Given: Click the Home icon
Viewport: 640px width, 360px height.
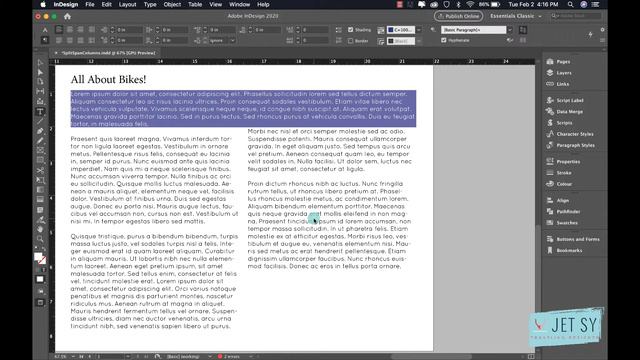Looking at the screenshot, I should 67,16.
